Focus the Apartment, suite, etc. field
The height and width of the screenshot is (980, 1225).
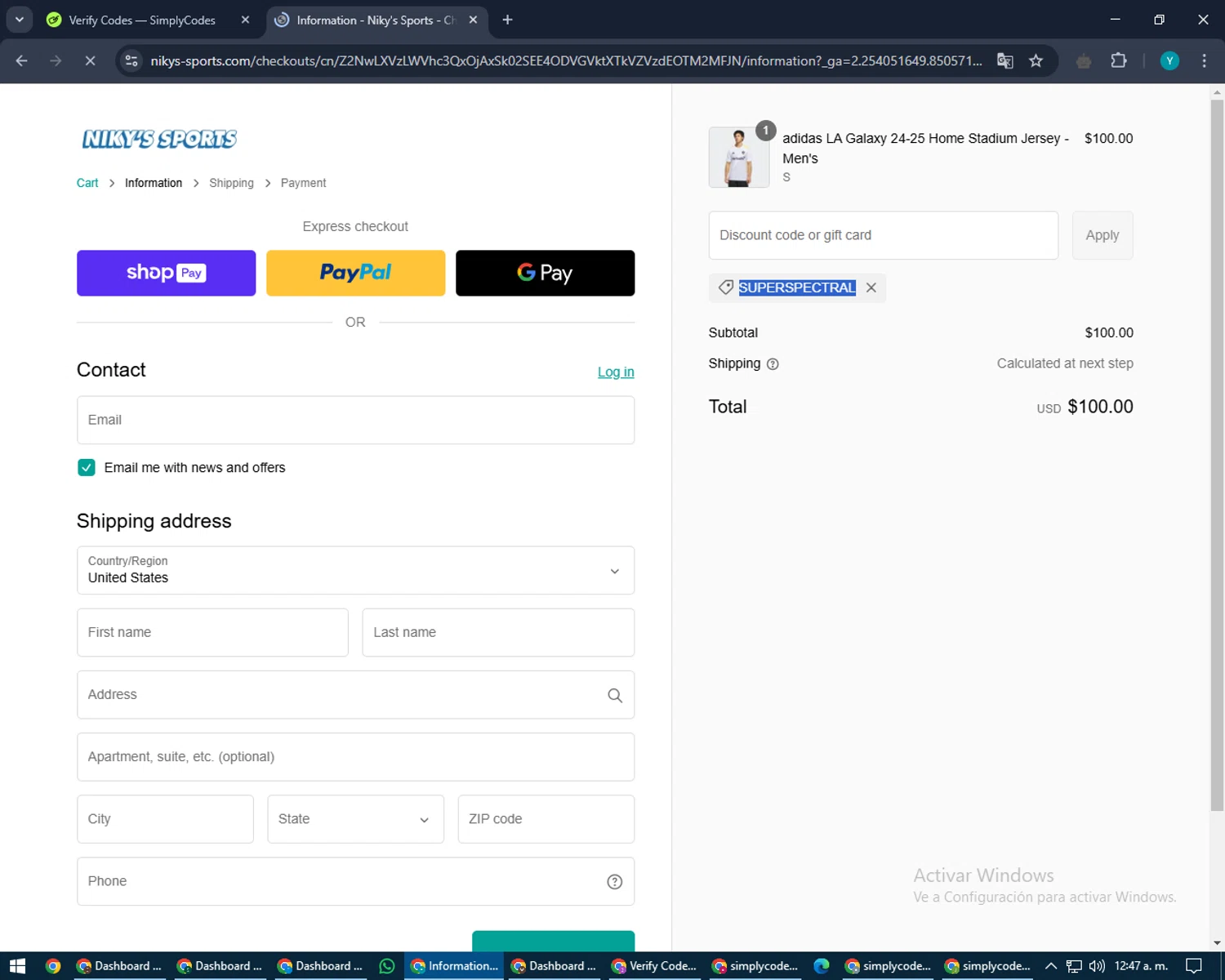(355, 757)
